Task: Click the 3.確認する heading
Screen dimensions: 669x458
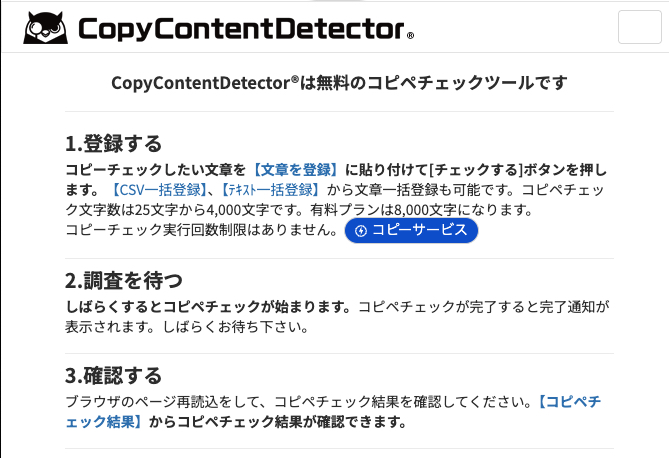Action: [113, 376]
